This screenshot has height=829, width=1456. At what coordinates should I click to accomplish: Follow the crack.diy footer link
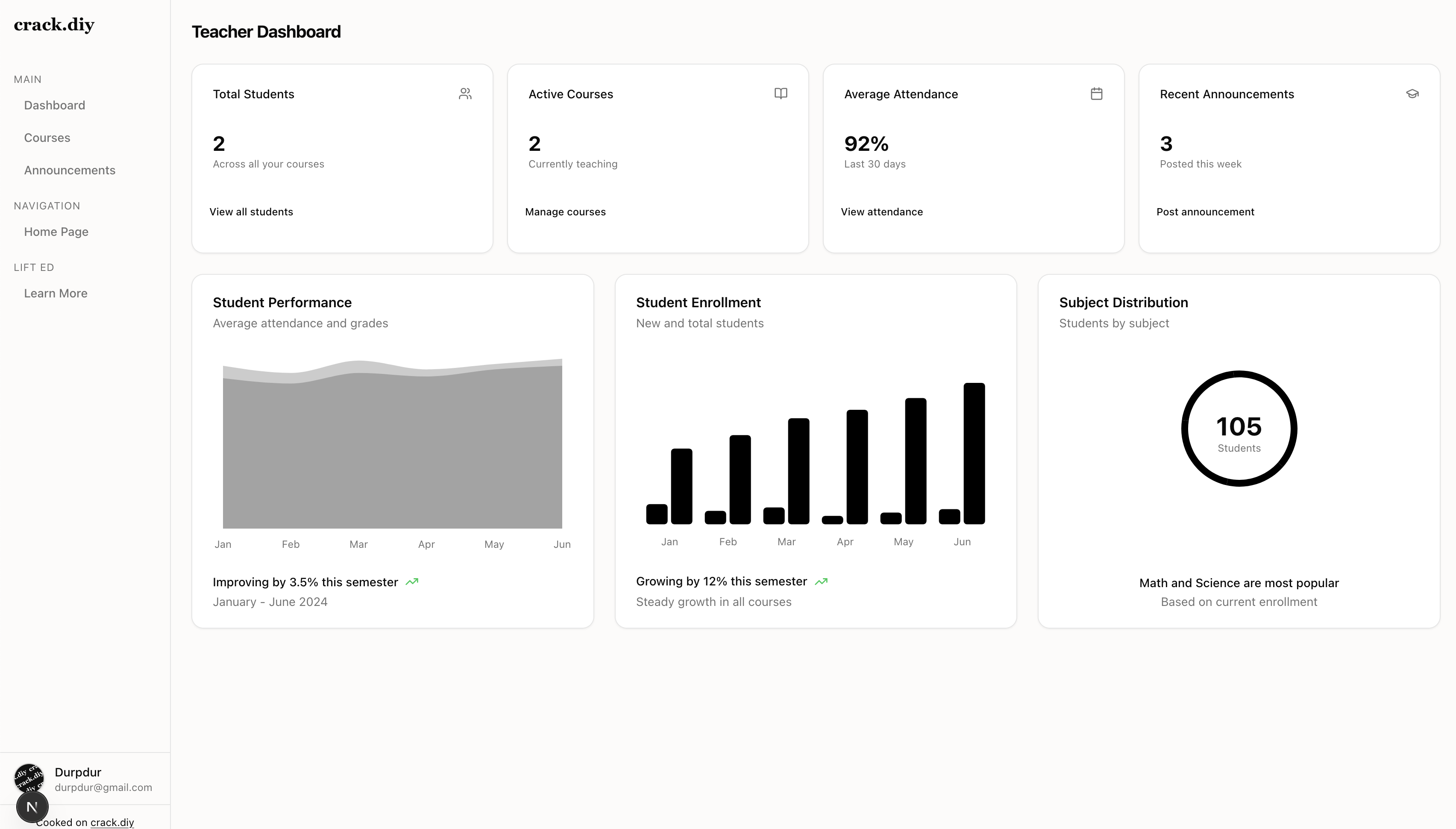tap(112, 822)
